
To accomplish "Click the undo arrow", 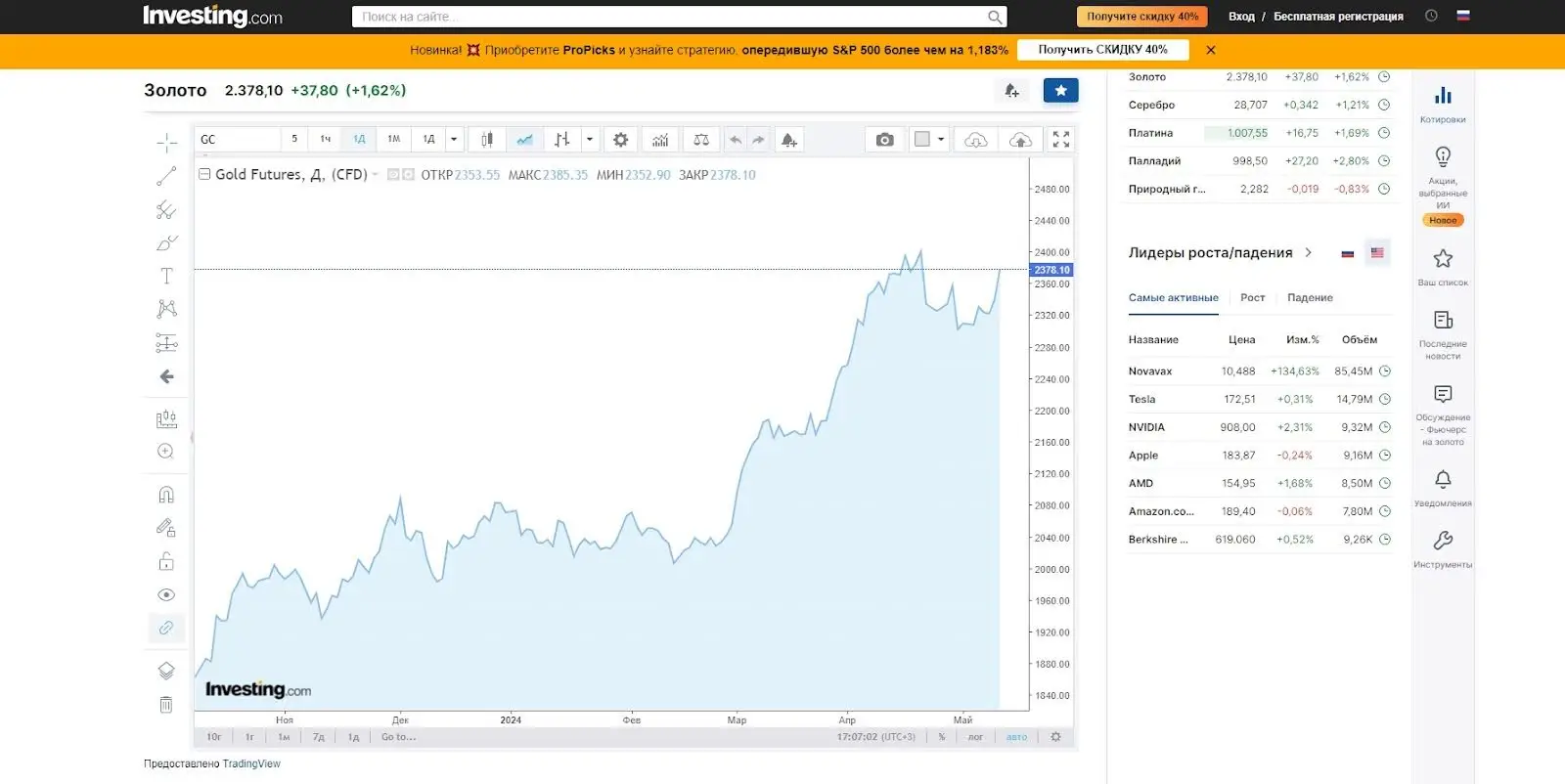I will pyautogui.click(x=736, y=140).
